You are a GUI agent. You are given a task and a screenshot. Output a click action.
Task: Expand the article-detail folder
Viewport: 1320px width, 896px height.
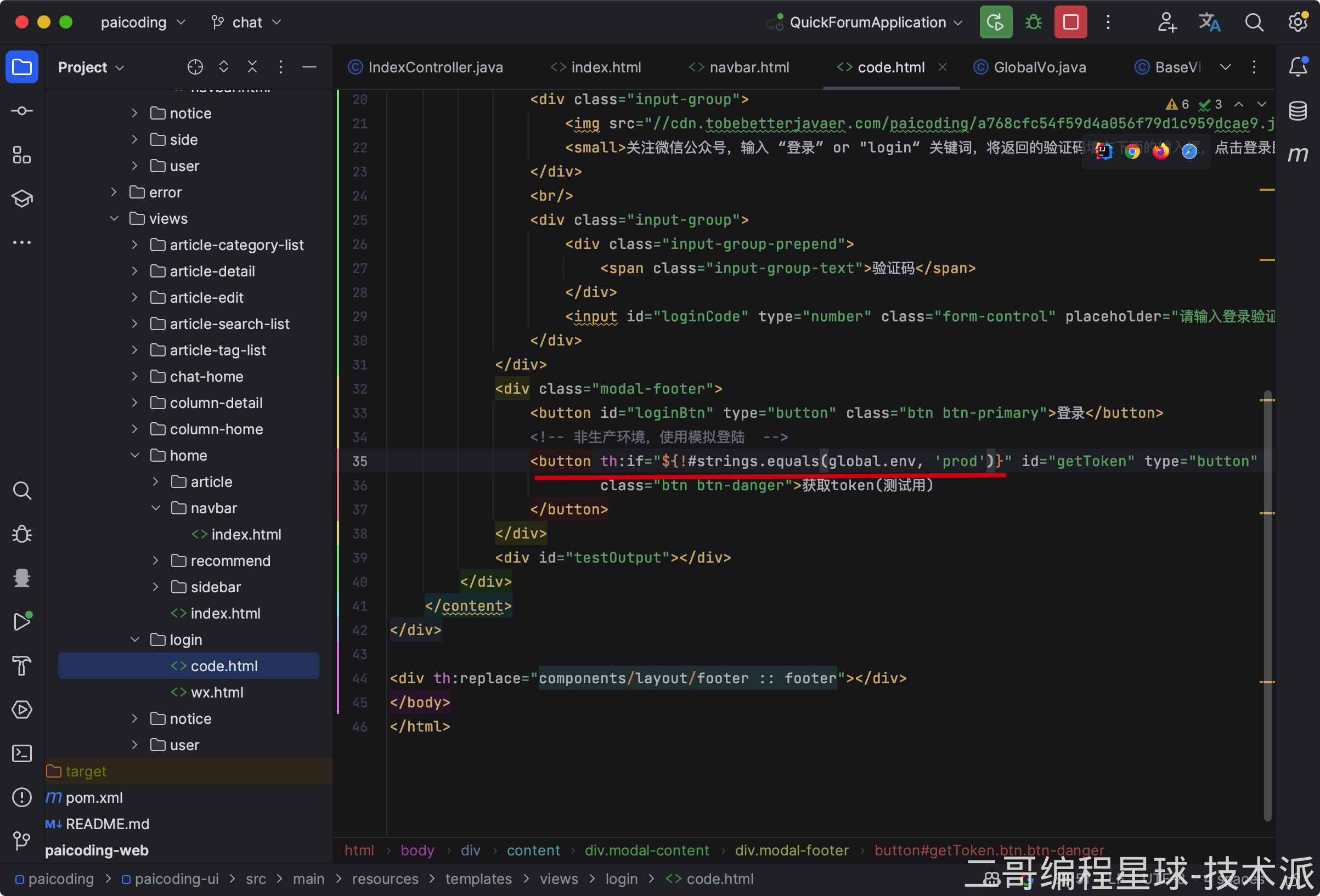click(x=134, y=271)
